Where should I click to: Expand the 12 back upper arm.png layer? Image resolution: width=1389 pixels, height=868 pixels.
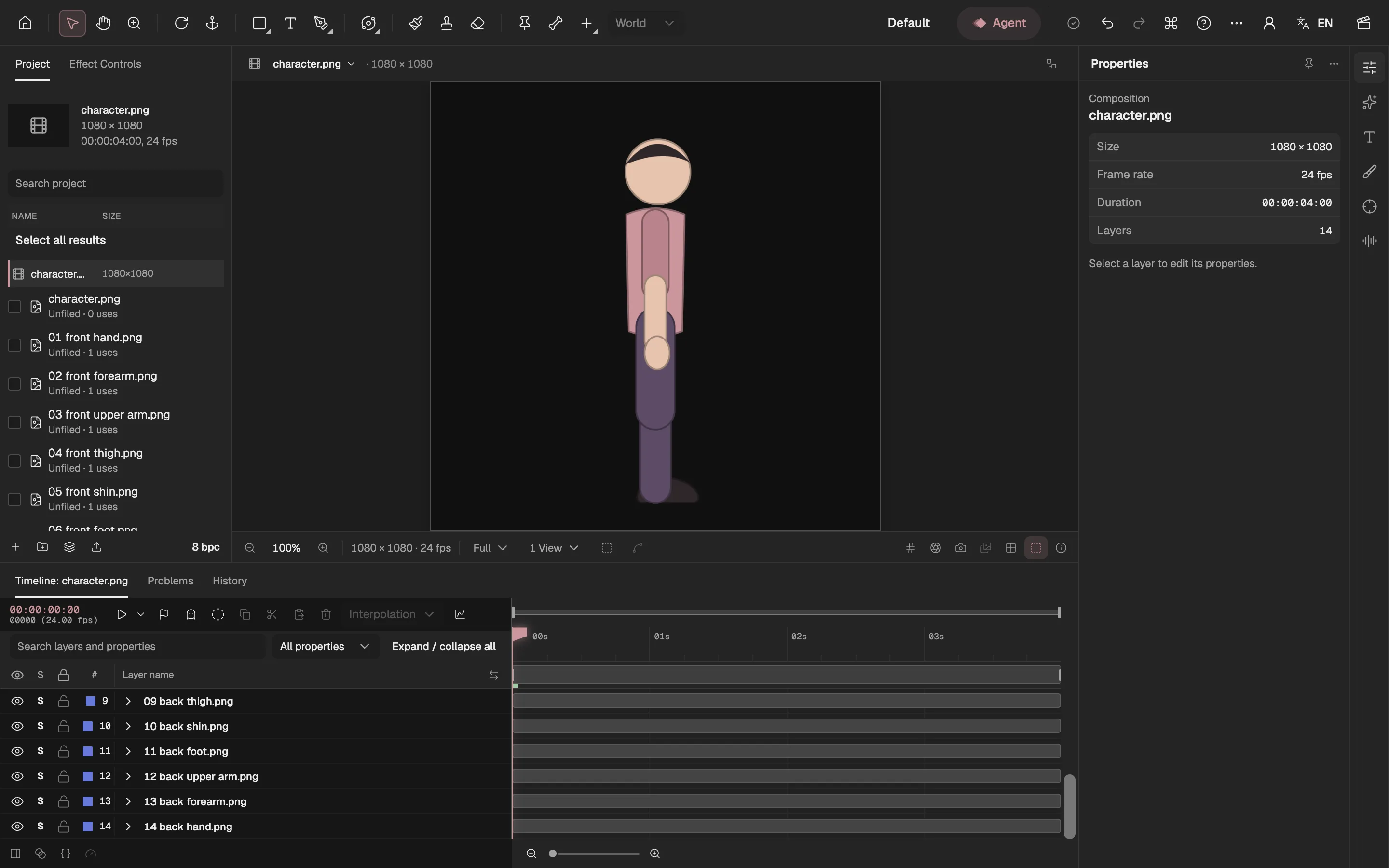128,776
